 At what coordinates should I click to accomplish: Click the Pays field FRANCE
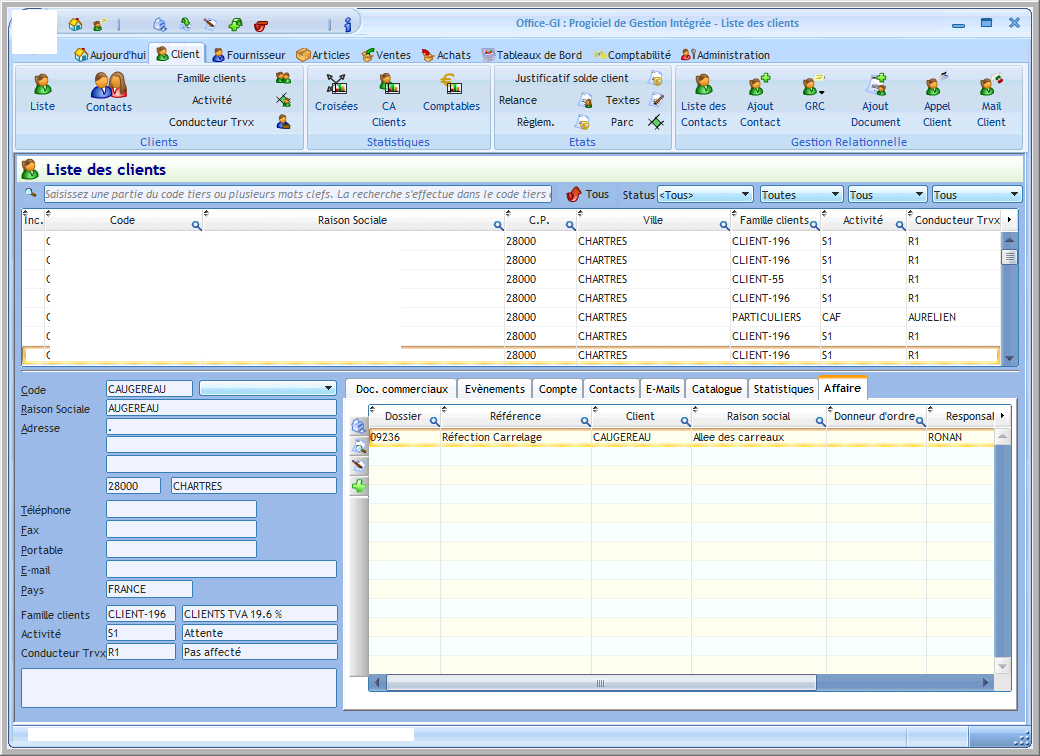coord(149,589)
